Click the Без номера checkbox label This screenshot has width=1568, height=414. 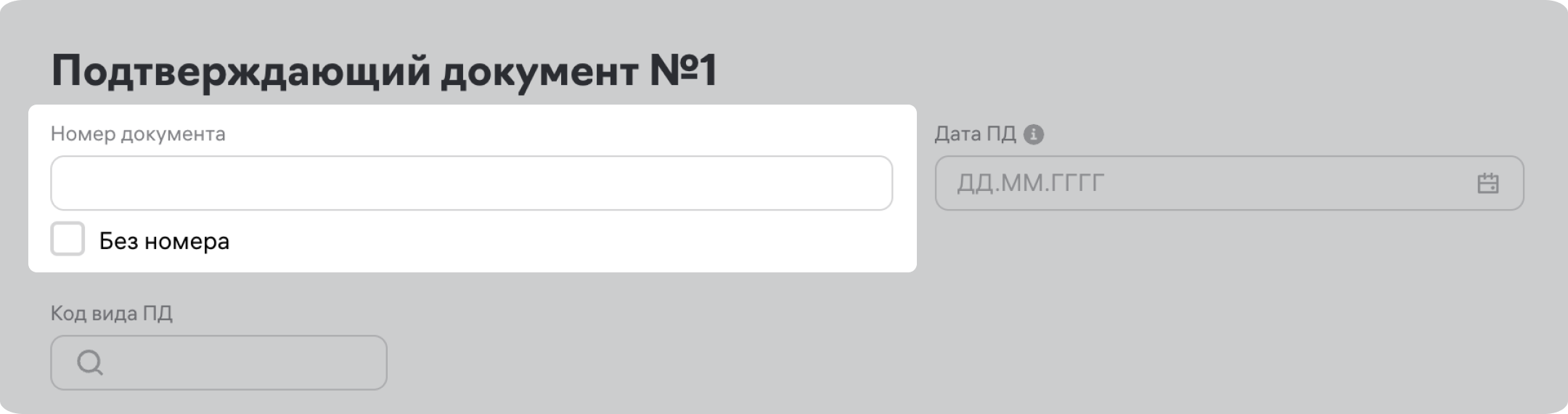(164, 241)
